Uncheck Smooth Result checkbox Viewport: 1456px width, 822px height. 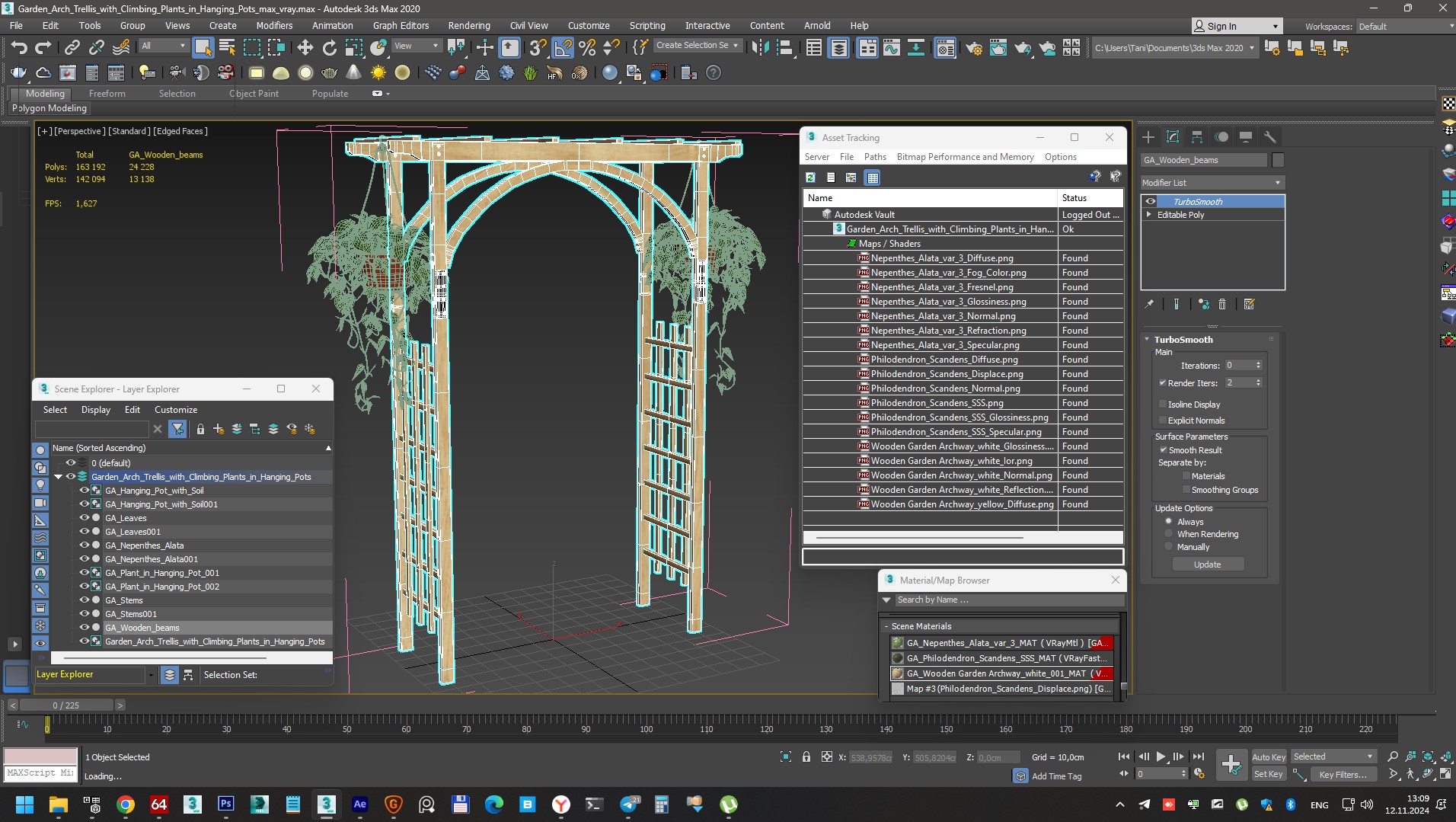pos(1163,450)
